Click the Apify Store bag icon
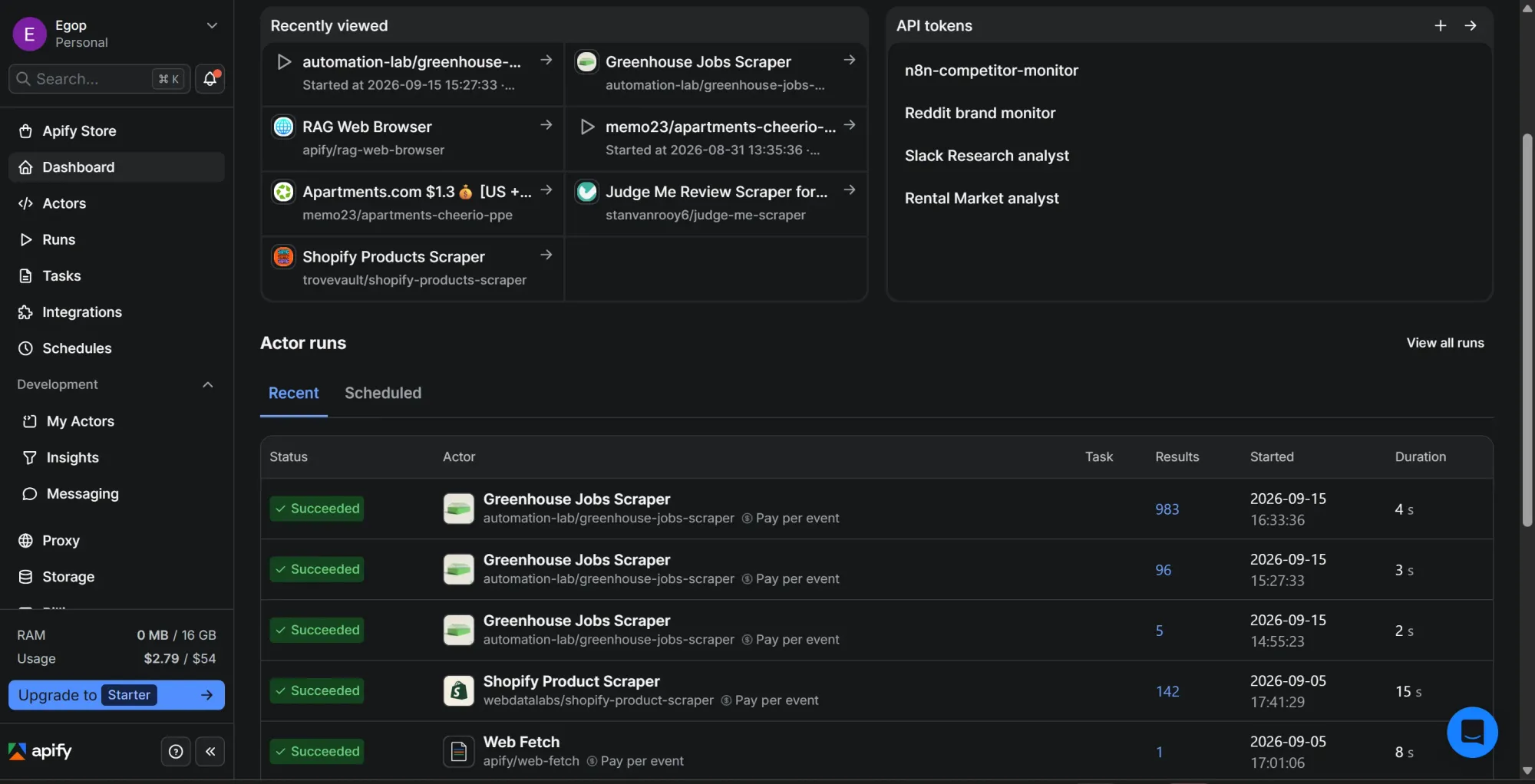The width and height of the screenshot is (1535, 784). pos(25,131)
